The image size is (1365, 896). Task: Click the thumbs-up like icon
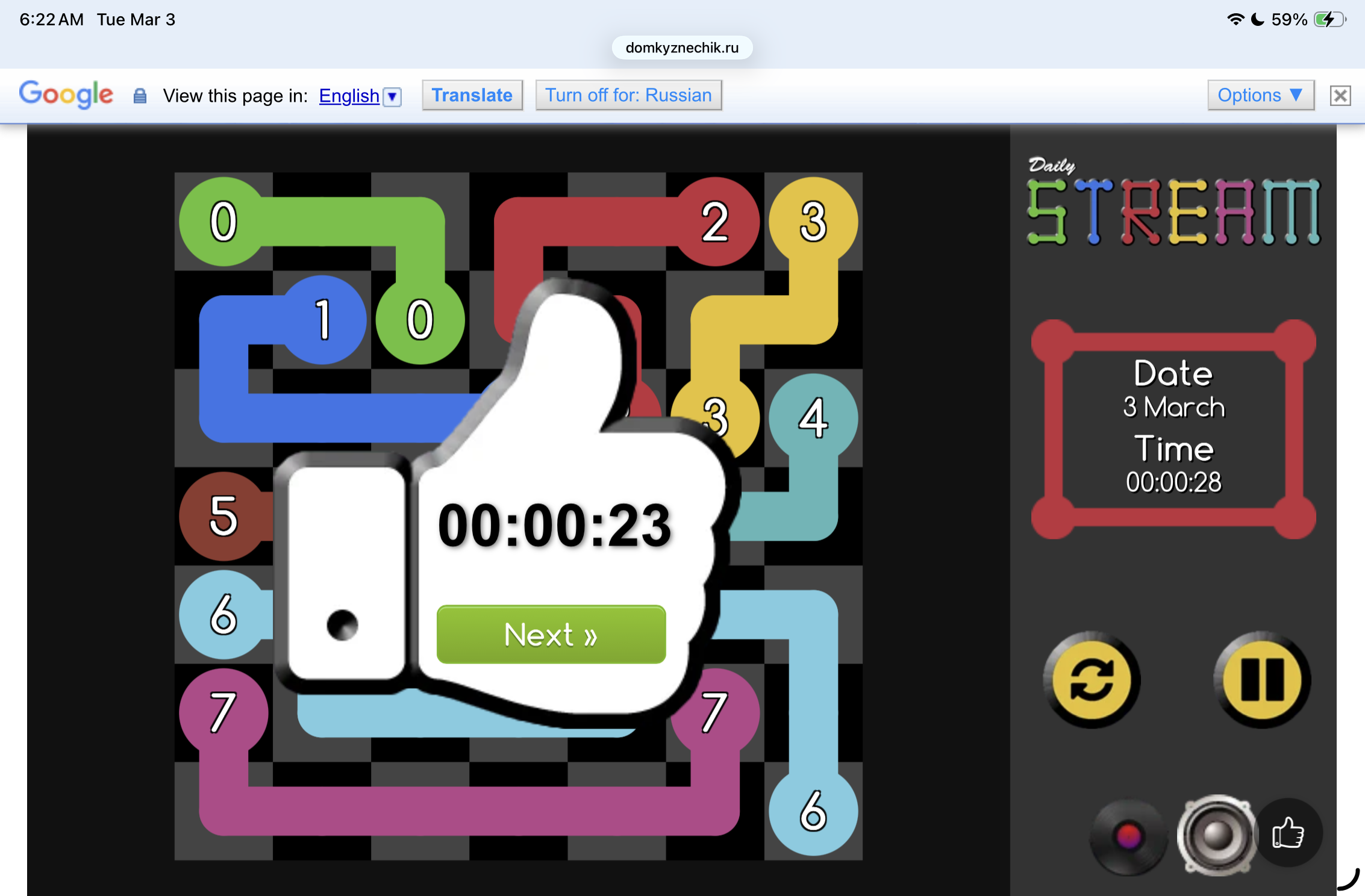tap(1288, 833)
